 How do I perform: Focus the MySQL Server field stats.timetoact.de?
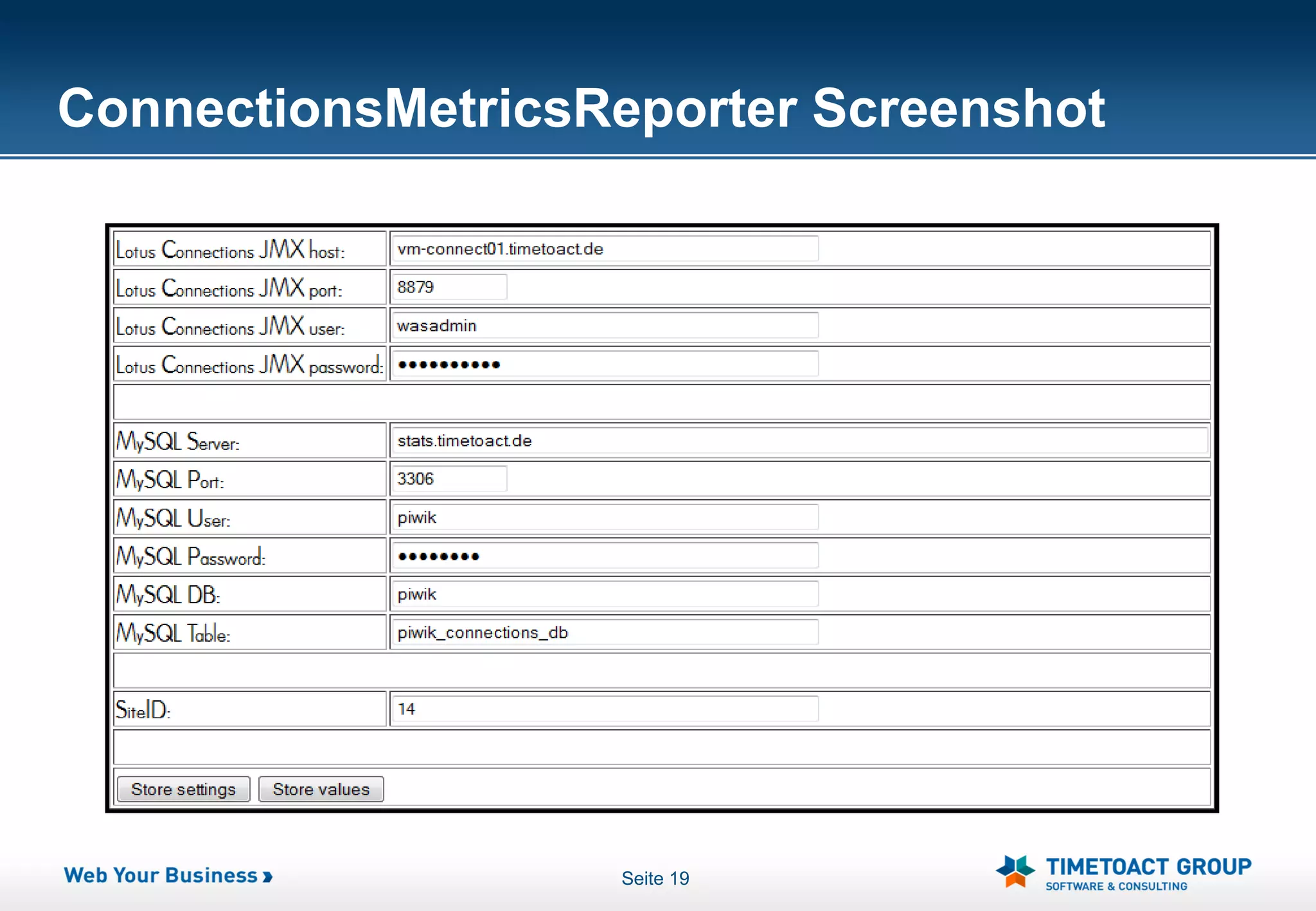pyautogui.click(x=799, y=441)
